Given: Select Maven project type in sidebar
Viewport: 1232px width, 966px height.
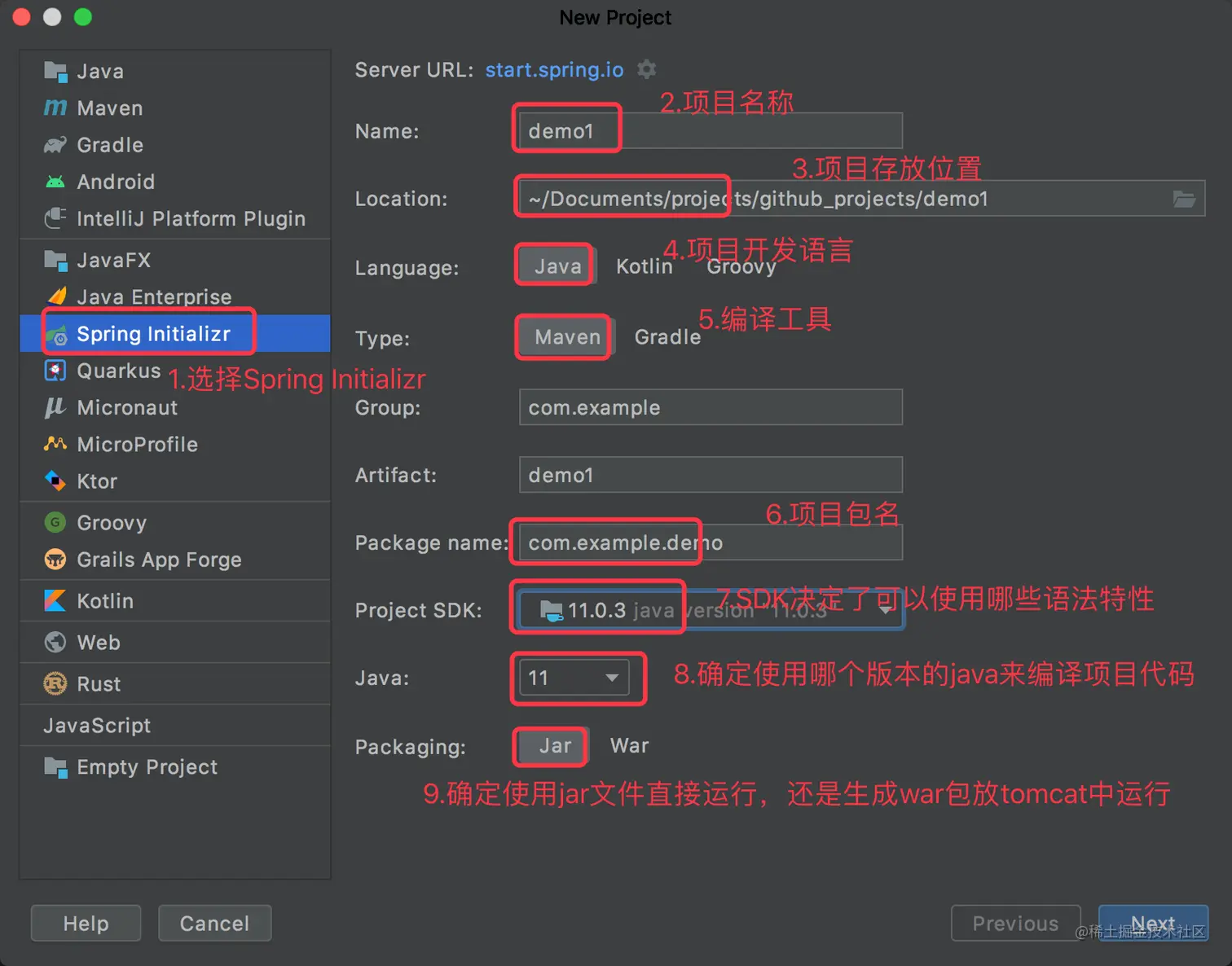Looking at the screenshot, I should (110, 108).
